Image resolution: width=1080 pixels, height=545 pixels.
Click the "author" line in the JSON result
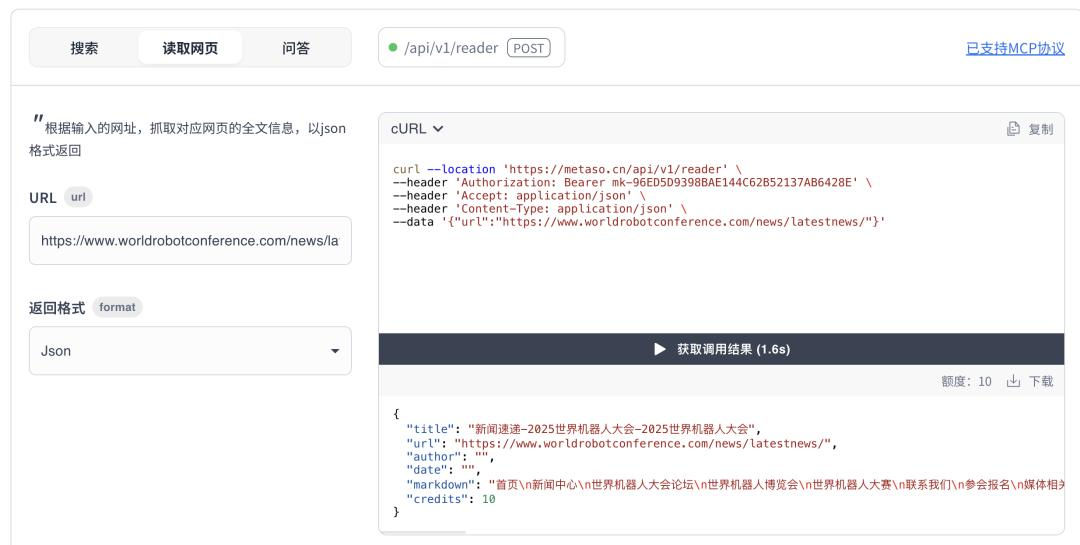tap(450, 457)
